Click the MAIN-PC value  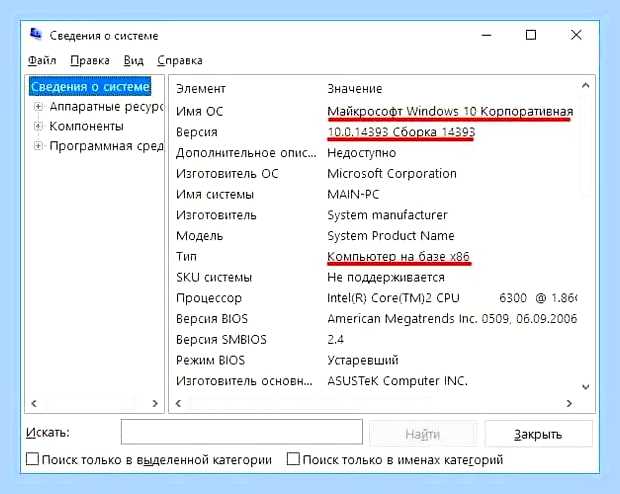(x=353, y=195)
